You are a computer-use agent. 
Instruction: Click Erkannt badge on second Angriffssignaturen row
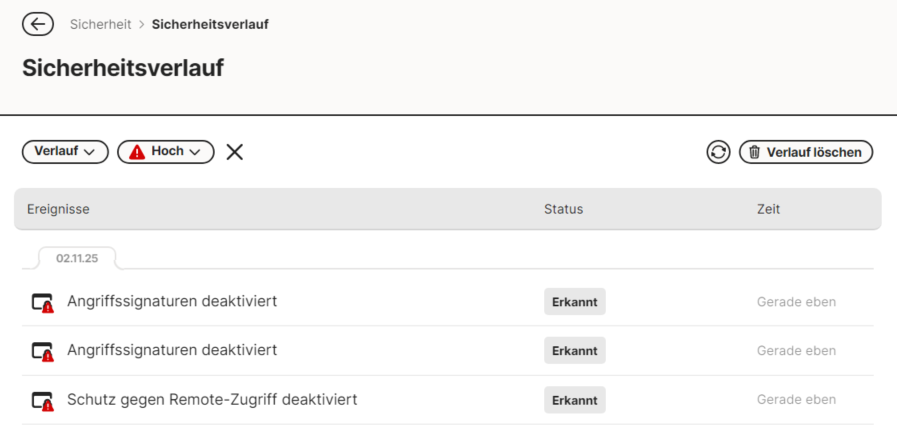tap(575, 351)
